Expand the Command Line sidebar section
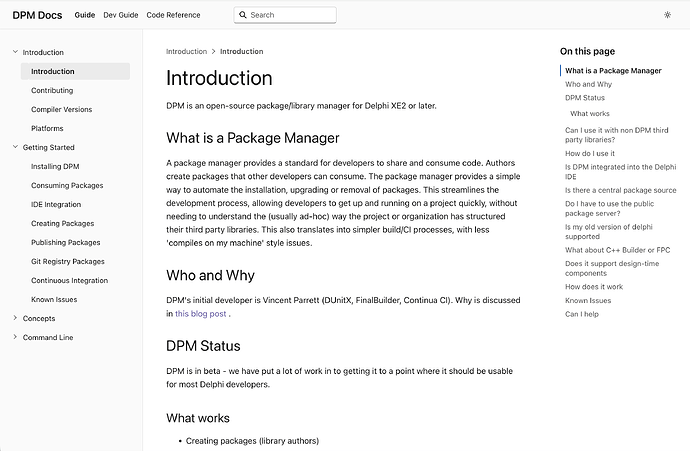The height and width of the screenshot is (451, 690). click(15, 337)
